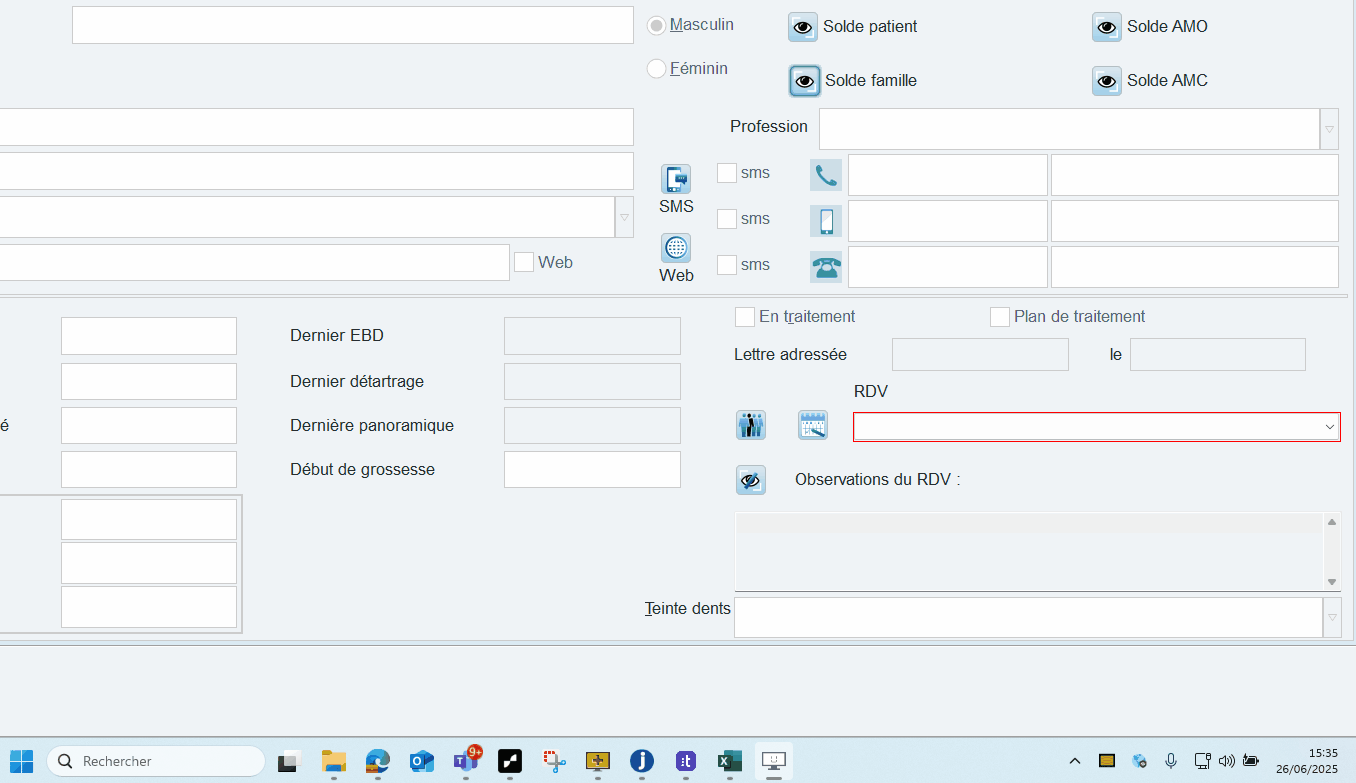The height and width of the screenshot is (783, 1356).
Task: Click the desk telephone icon
Action: [826, 267]
